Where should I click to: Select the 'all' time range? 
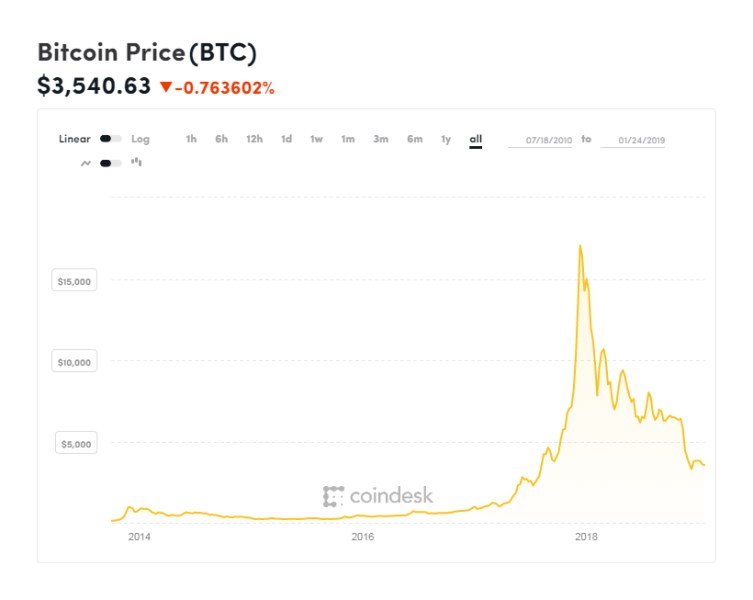click(x=476, y=139)
